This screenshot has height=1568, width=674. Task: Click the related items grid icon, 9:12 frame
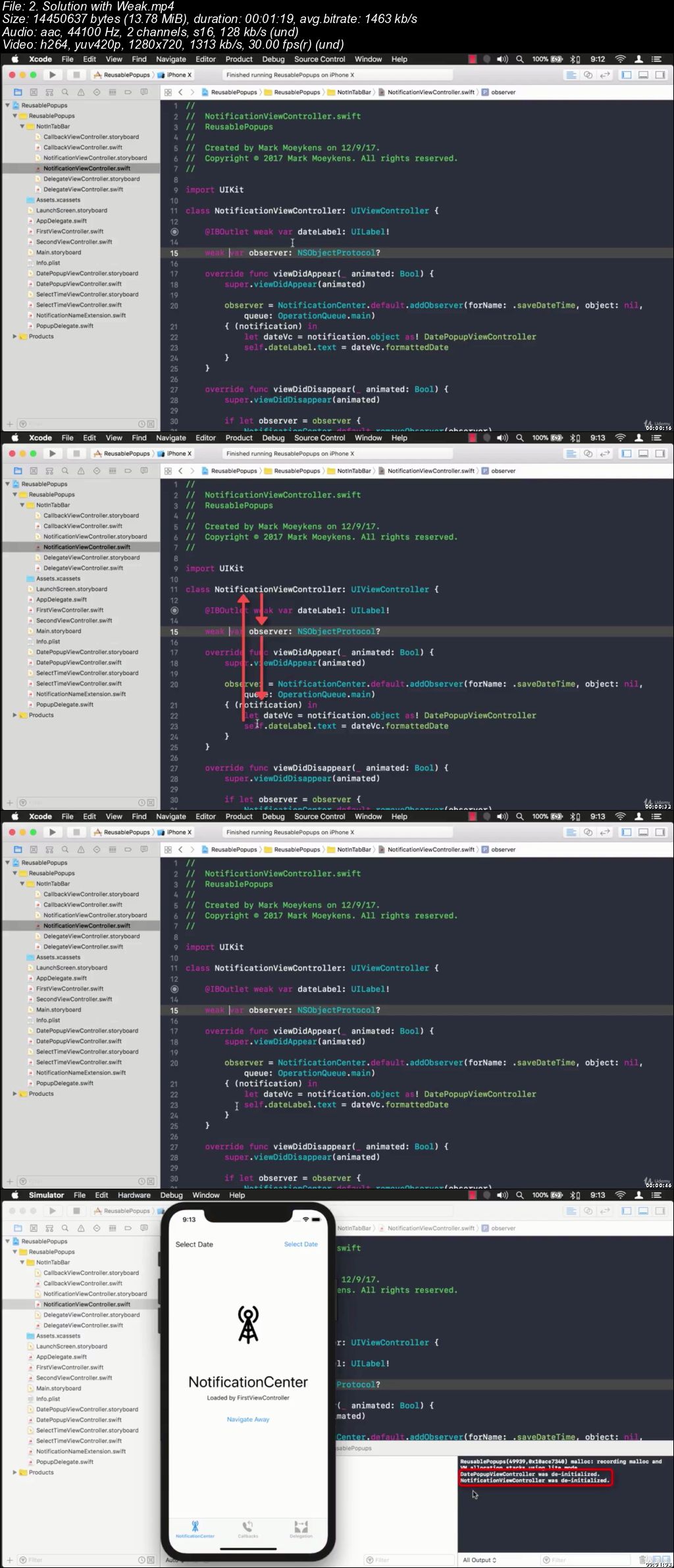coord(168,92)
